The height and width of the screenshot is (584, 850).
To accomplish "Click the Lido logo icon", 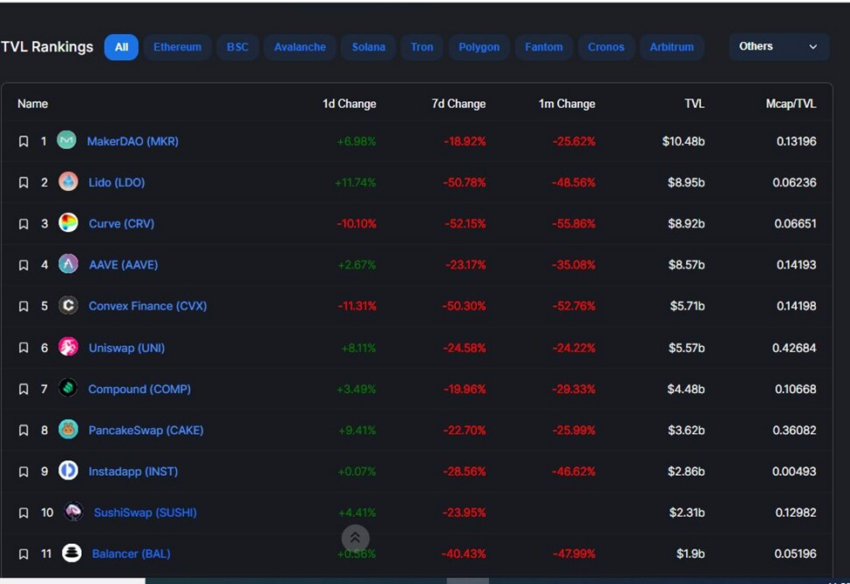I will coord(68,182).
